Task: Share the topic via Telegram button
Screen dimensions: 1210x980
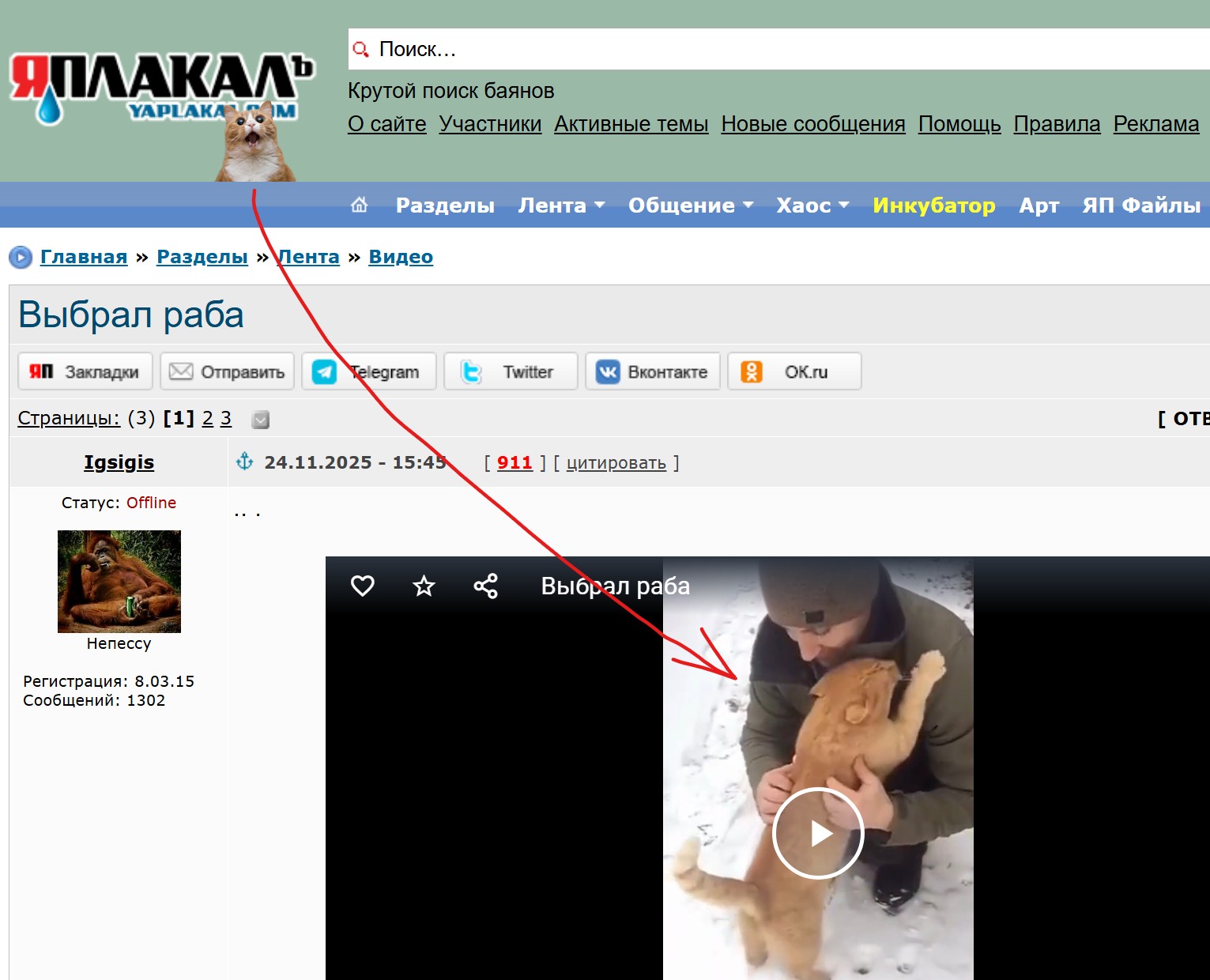Action: point(369,371)
